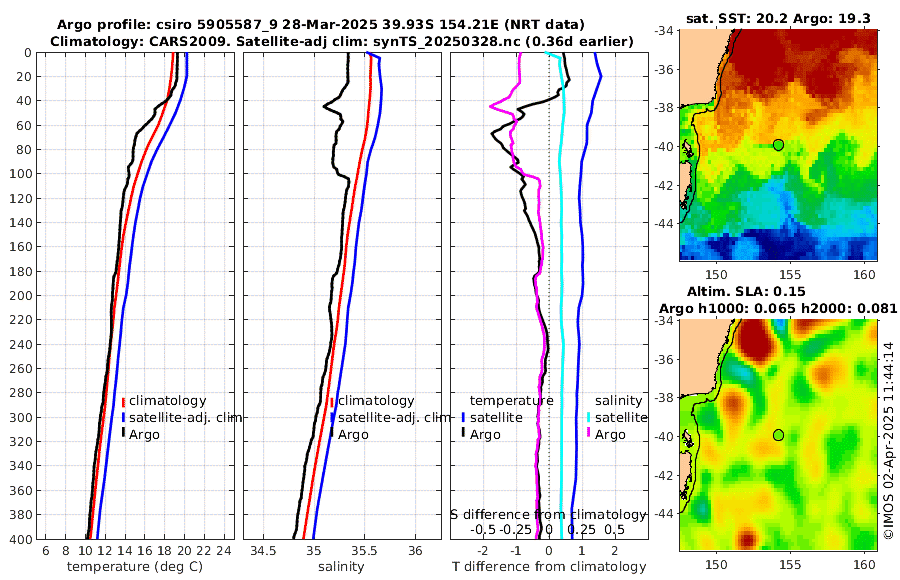900x580 pixels.
Task: Click the Argo profile title text
Action: pos(321,25)
